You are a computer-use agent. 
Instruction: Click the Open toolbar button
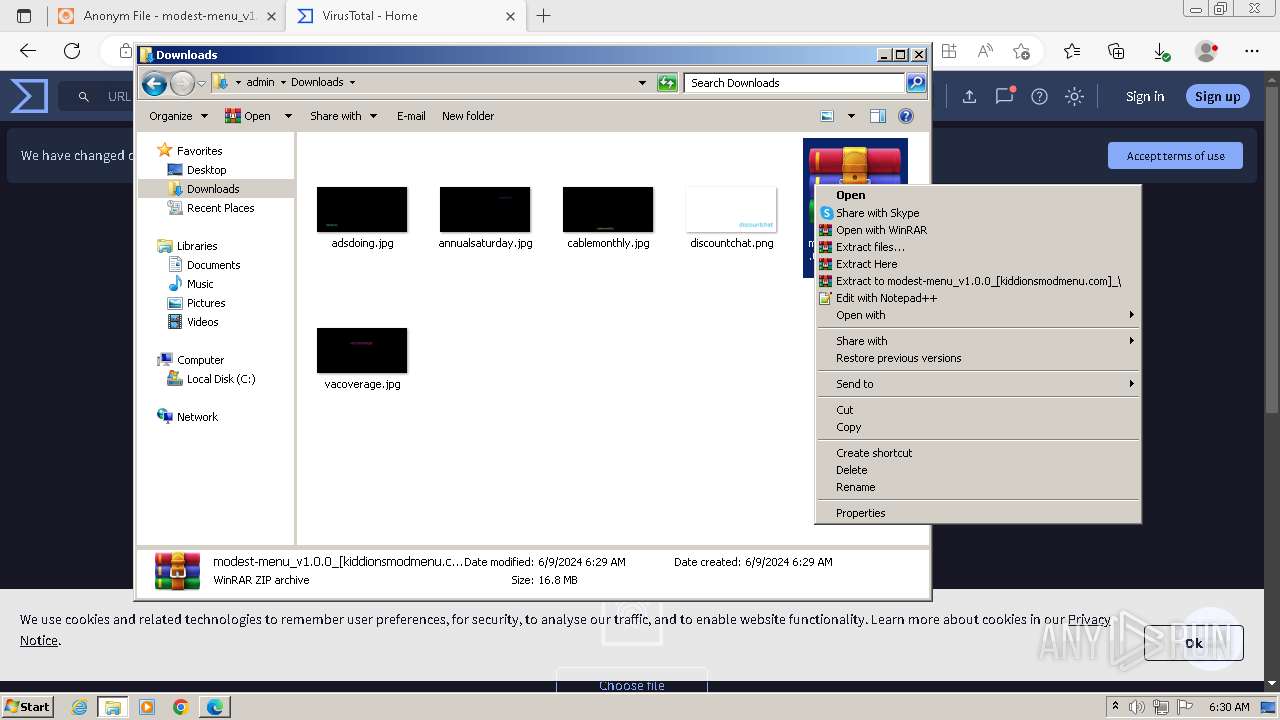click(248, 116)
